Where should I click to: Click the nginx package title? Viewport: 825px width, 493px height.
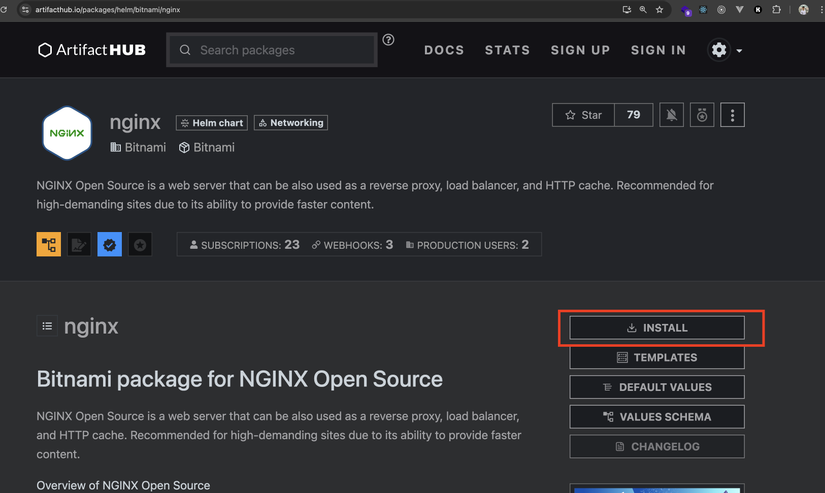[x=135, y=122]
